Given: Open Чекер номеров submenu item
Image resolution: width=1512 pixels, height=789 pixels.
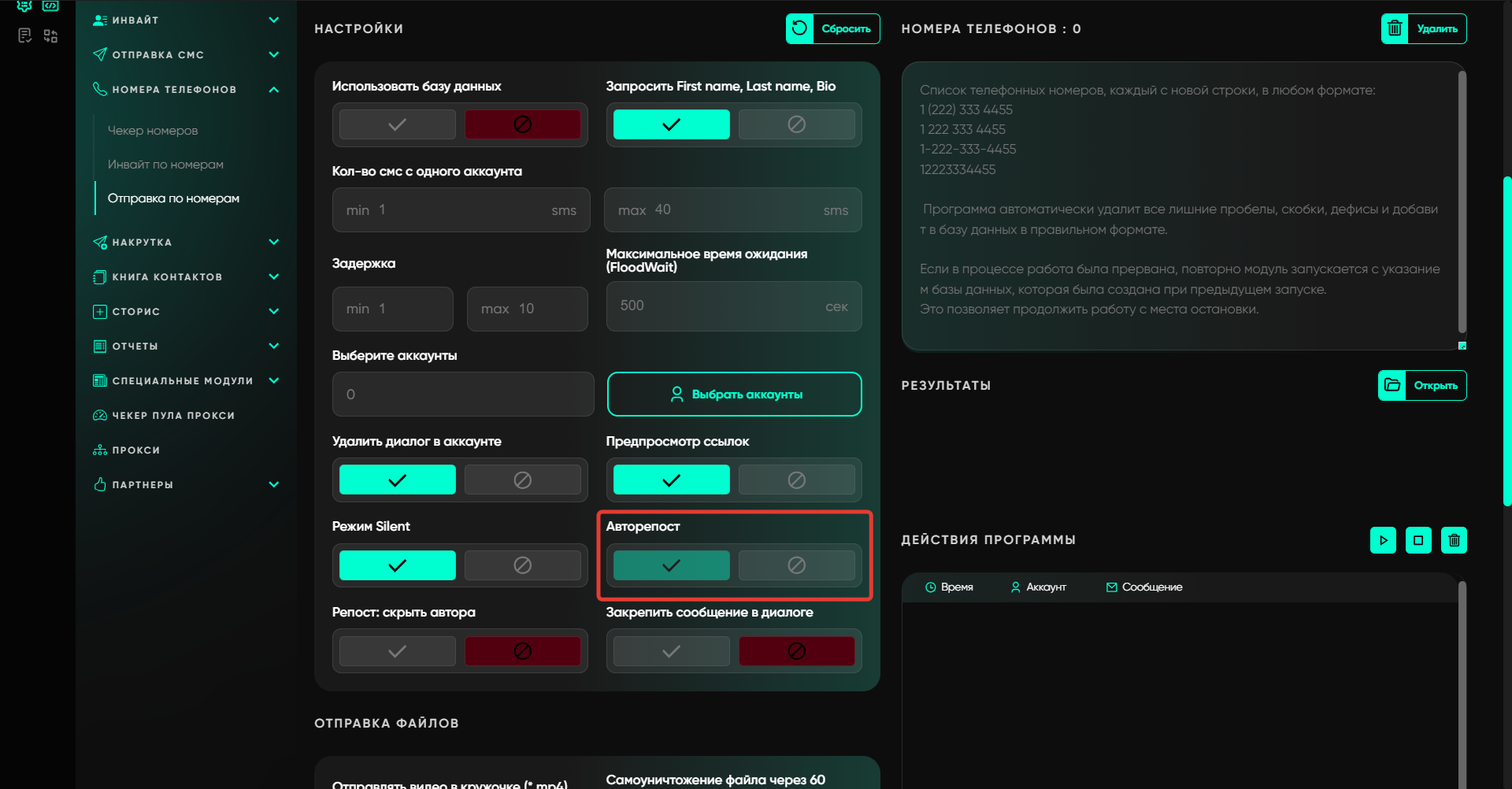Looking at the screenshot, I should [153, 131].
